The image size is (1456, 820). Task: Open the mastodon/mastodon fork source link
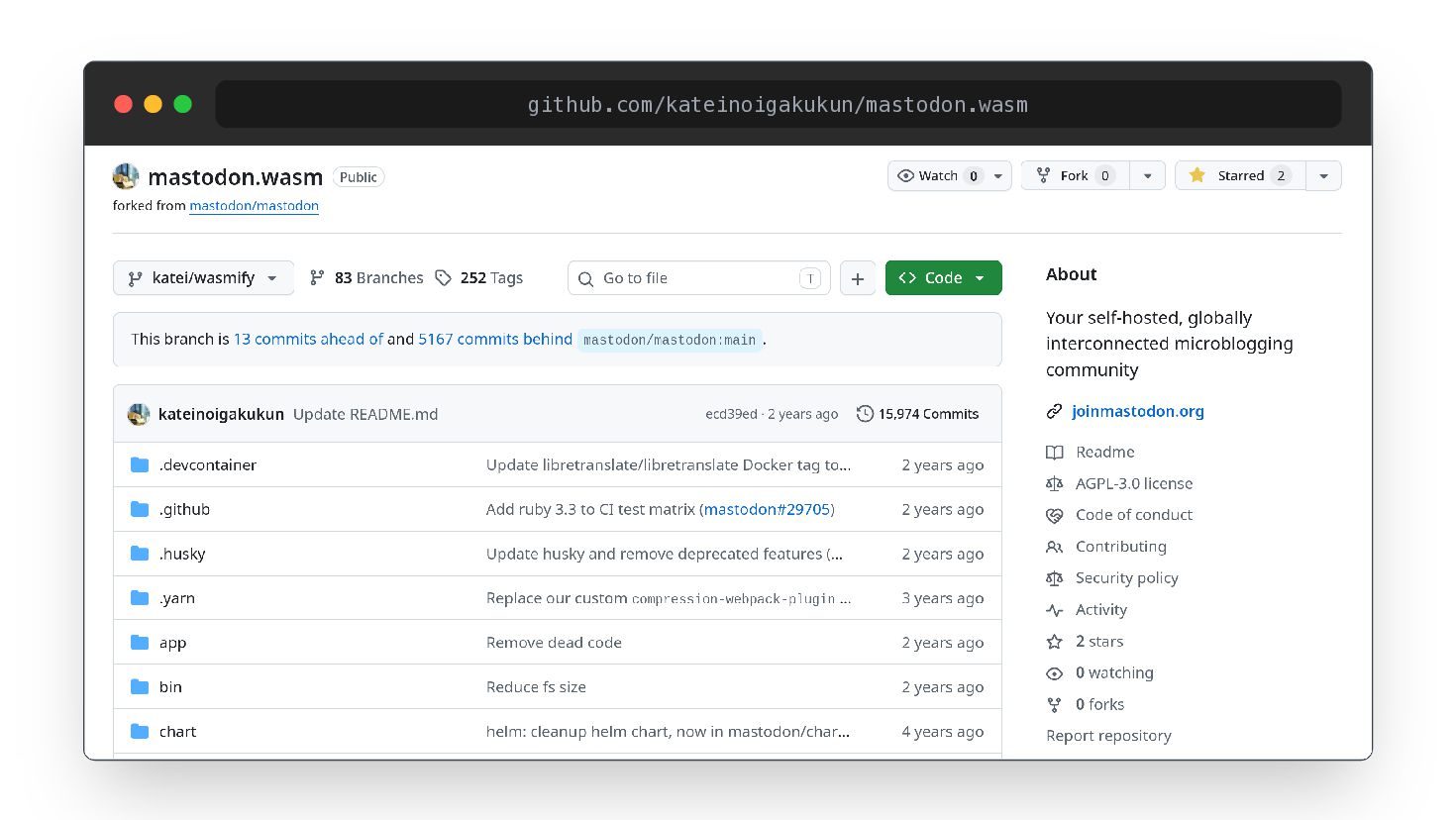tap(255, 206)
